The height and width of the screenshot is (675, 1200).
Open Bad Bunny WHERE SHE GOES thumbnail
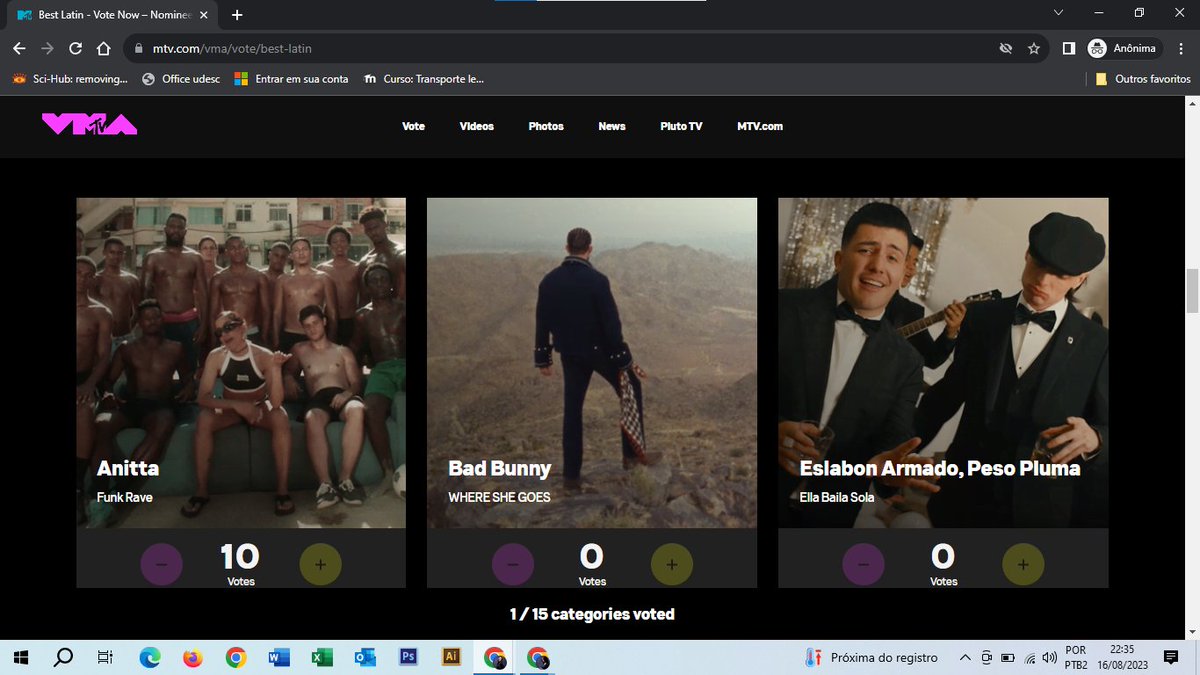click(x=592, y=362)
